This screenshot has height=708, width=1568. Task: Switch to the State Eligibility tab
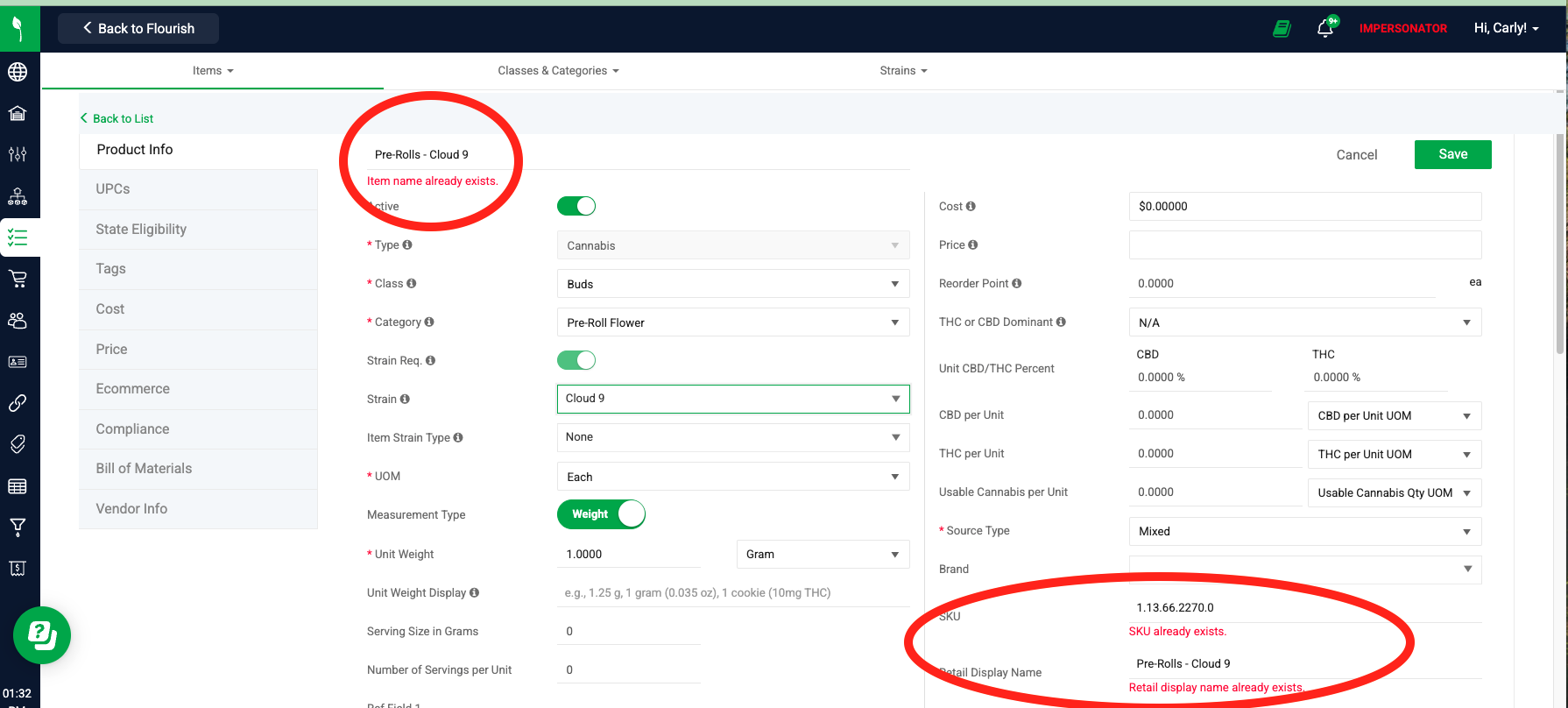(198, 230)
